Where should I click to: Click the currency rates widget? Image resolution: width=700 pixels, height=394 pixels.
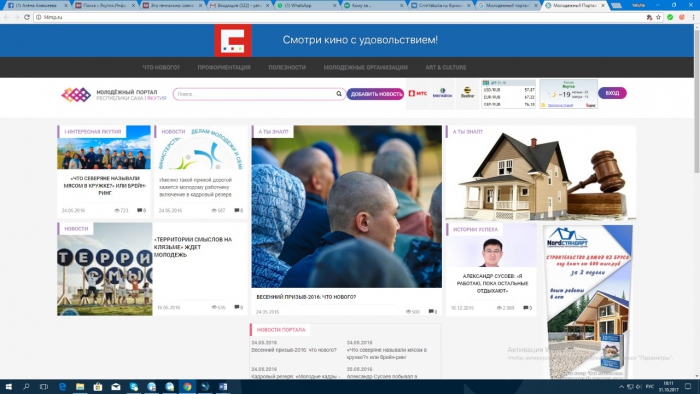[x=508, y=94]
